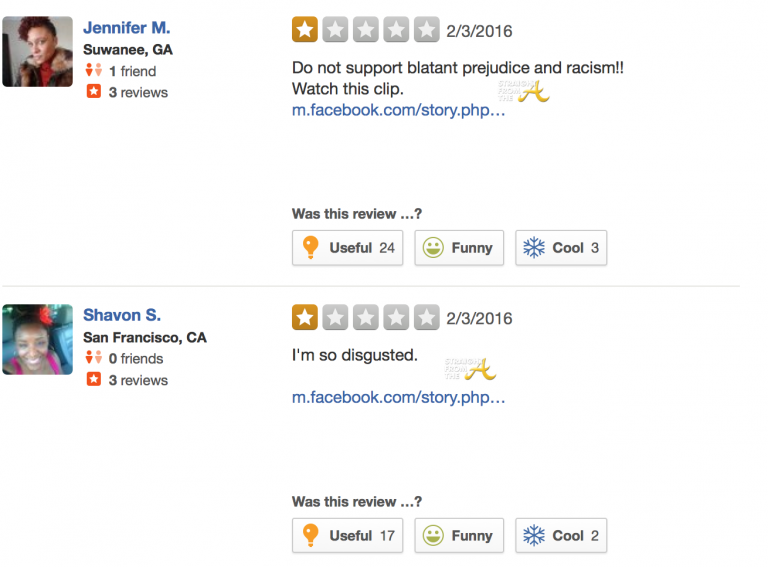Screen dimensions: 768x567
Task: Vote Jennifer's review Useful (24)
Action: coord(347,248)
